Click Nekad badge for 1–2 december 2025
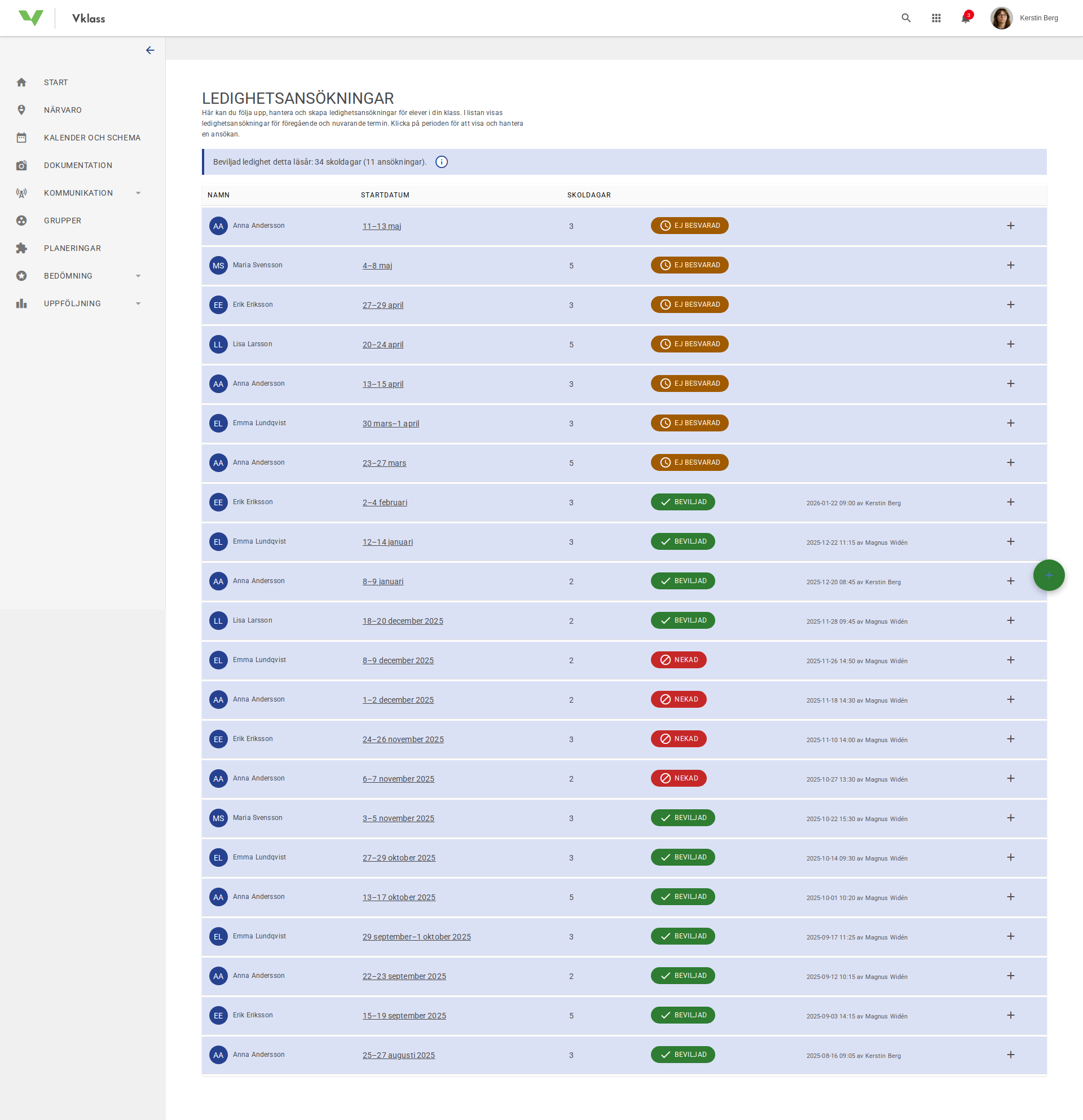The width and height of the screenshot is (1083, 1120). (679, 699)
